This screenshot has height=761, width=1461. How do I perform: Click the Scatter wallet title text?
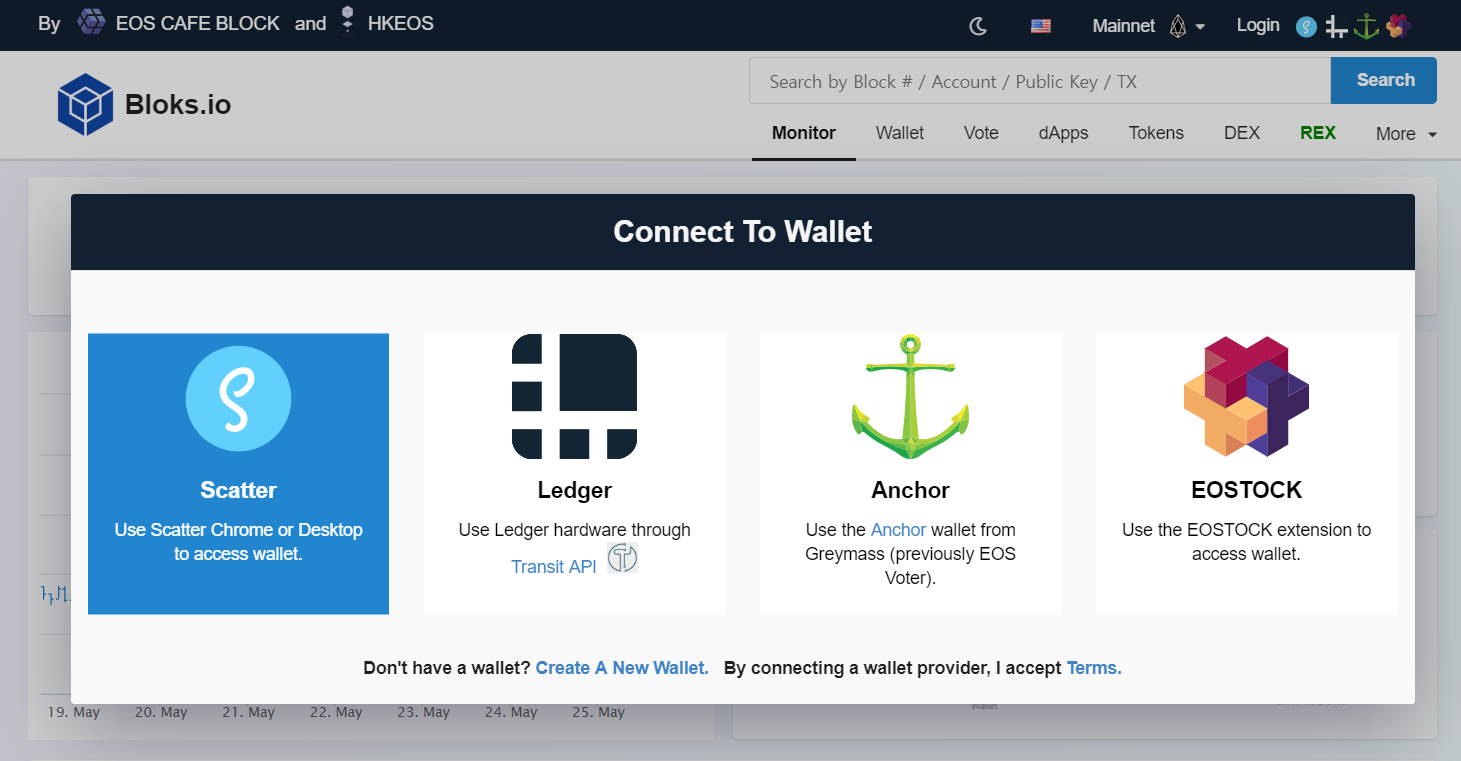point(238,490)
